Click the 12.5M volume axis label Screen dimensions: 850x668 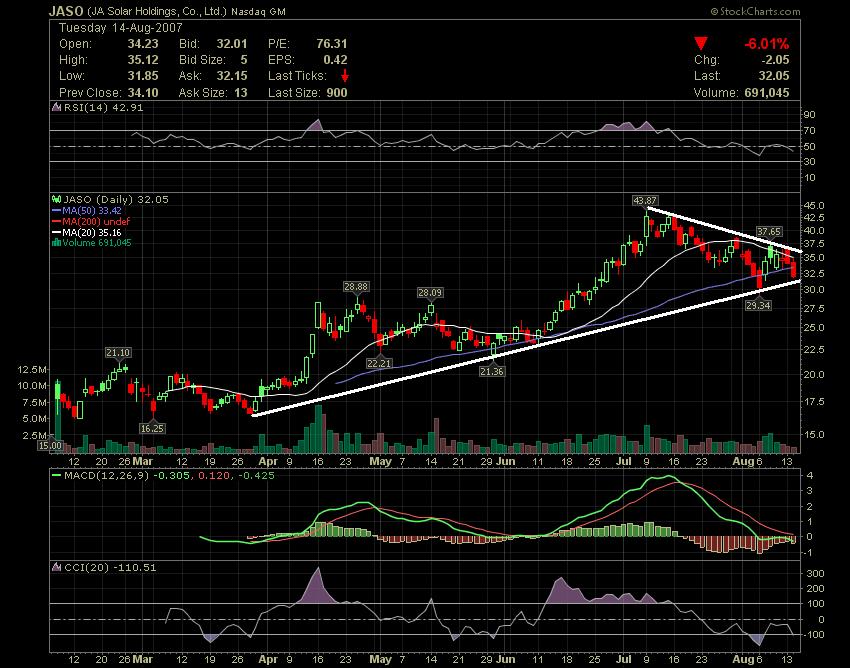pyautogui.click(x=32, y=369)
